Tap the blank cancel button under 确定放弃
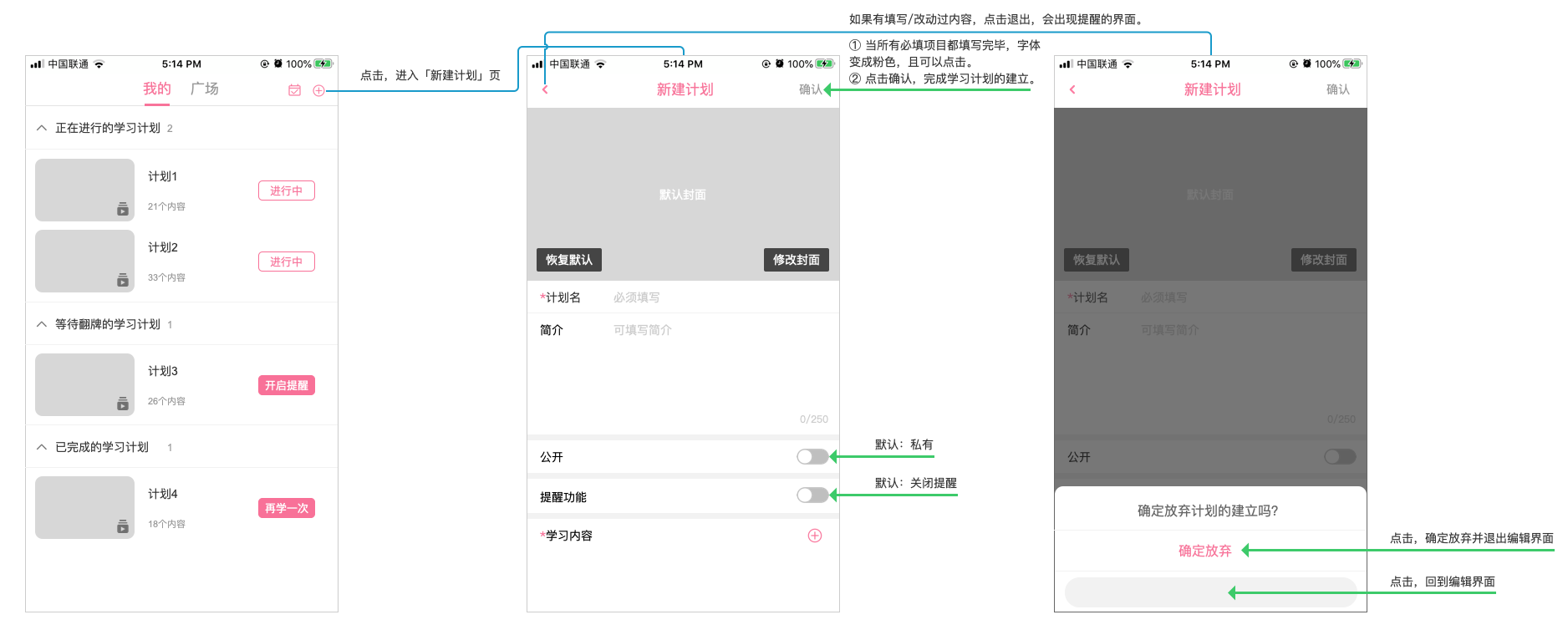The width and height of the screenshot is (1568, 635). [x=1210, y=592]
